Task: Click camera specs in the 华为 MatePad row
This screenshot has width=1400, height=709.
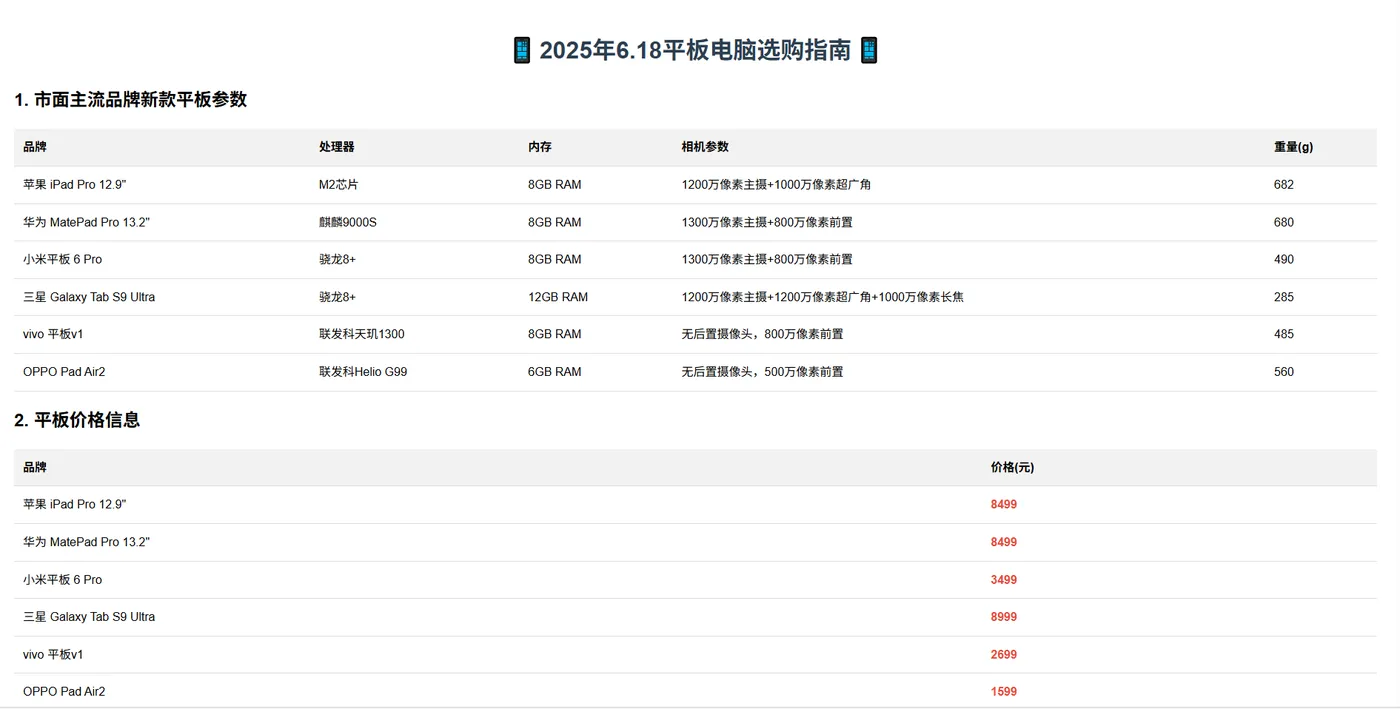Action: [x=767, y=222]
